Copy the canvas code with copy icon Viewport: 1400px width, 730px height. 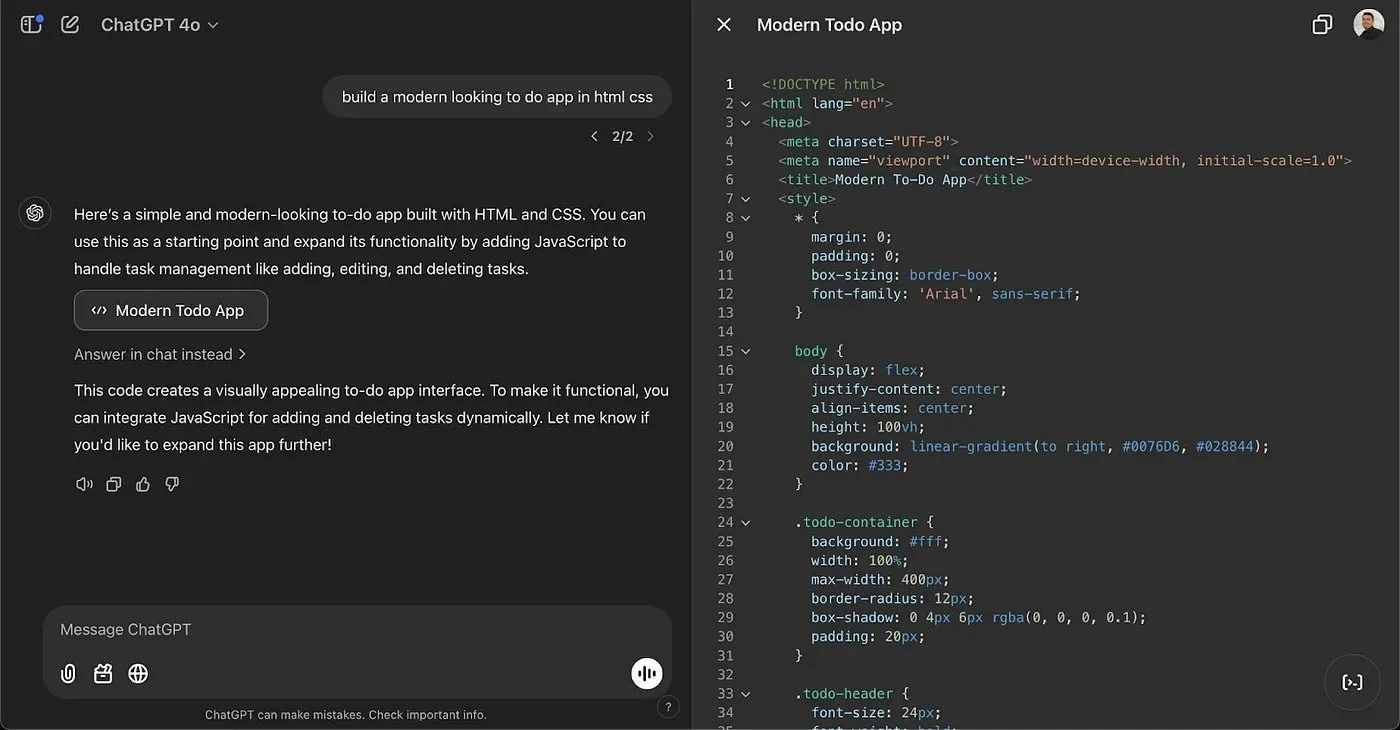pyautogui.click(x=1322, y=25)
